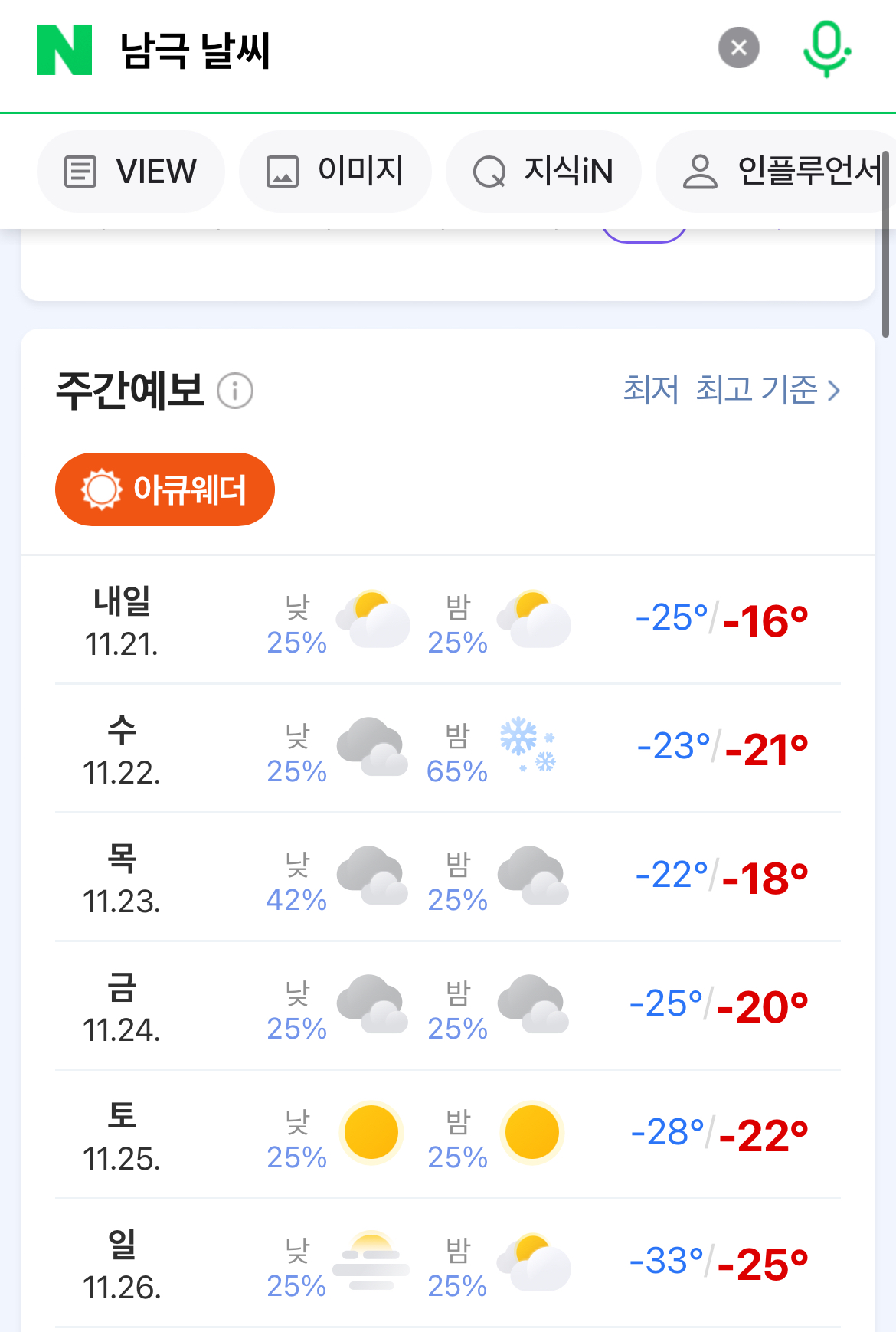Viewport: 896px width, 1332px height.
Task: Start voice search with the microphone icon
Action: [x=826, y=49]
